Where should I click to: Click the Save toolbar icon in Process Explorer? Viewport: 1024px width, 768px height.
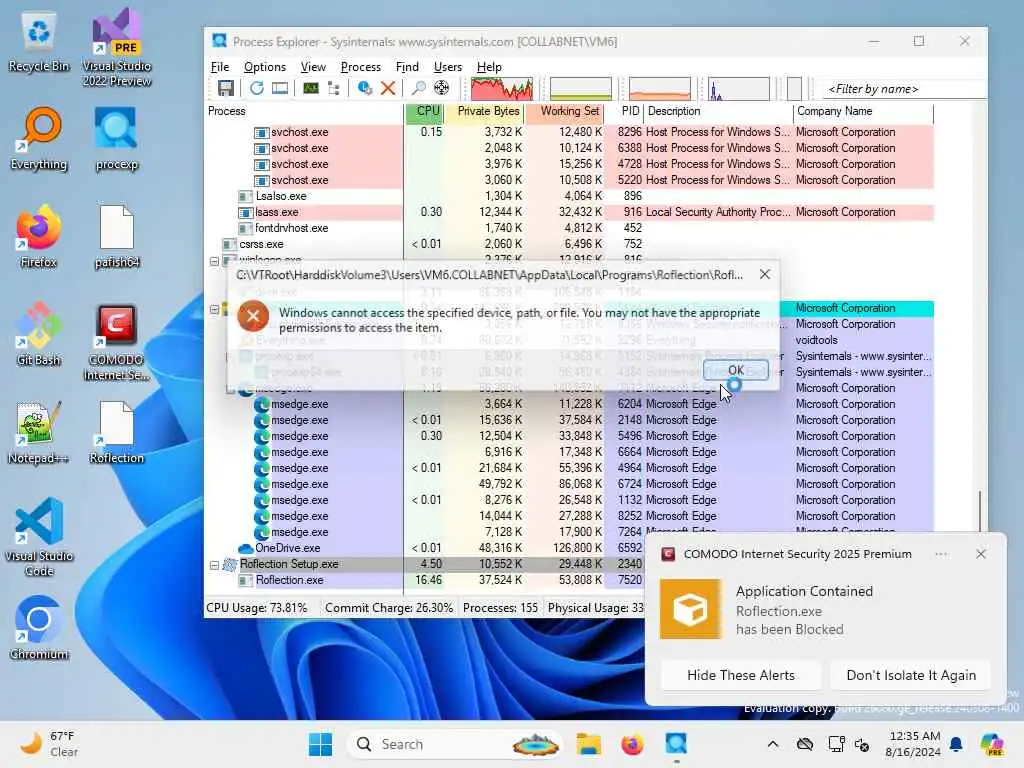tap(226, 88)
